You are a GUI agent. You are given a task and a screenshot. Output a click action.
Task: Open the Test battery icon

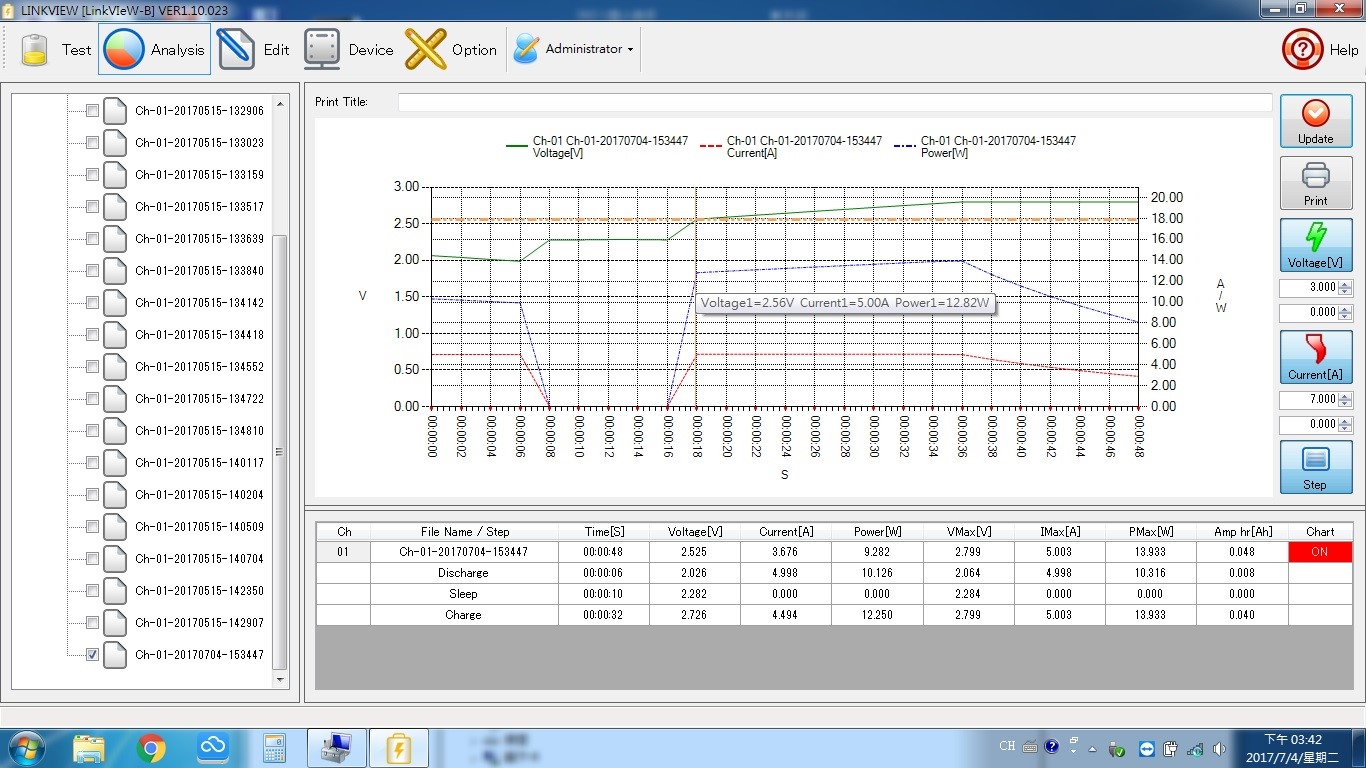coord(35,49)
